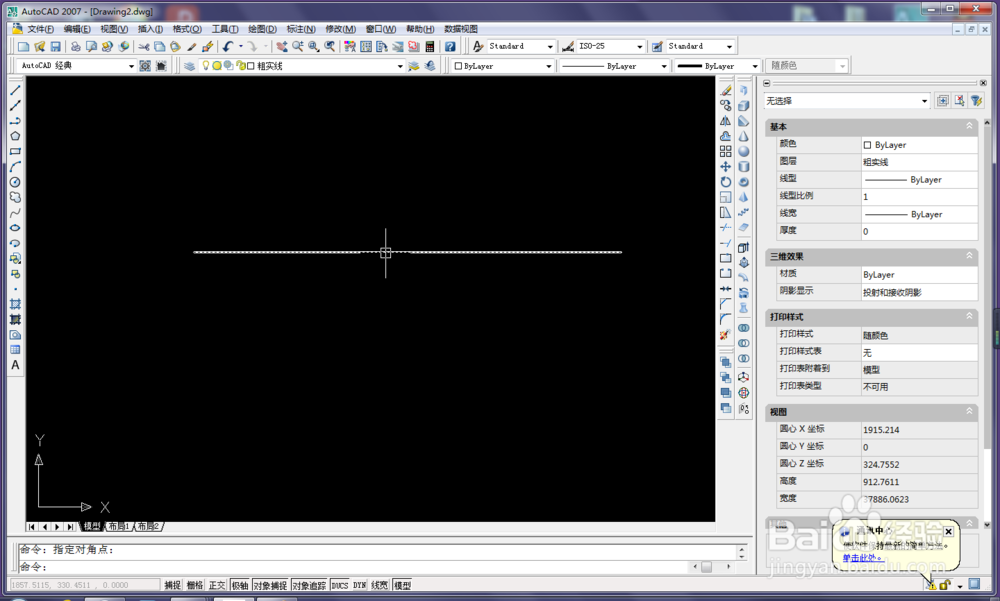Screen dimensions: 1000x601
Task: Select the Ellipse drawing tool
Action: (15, 228)
